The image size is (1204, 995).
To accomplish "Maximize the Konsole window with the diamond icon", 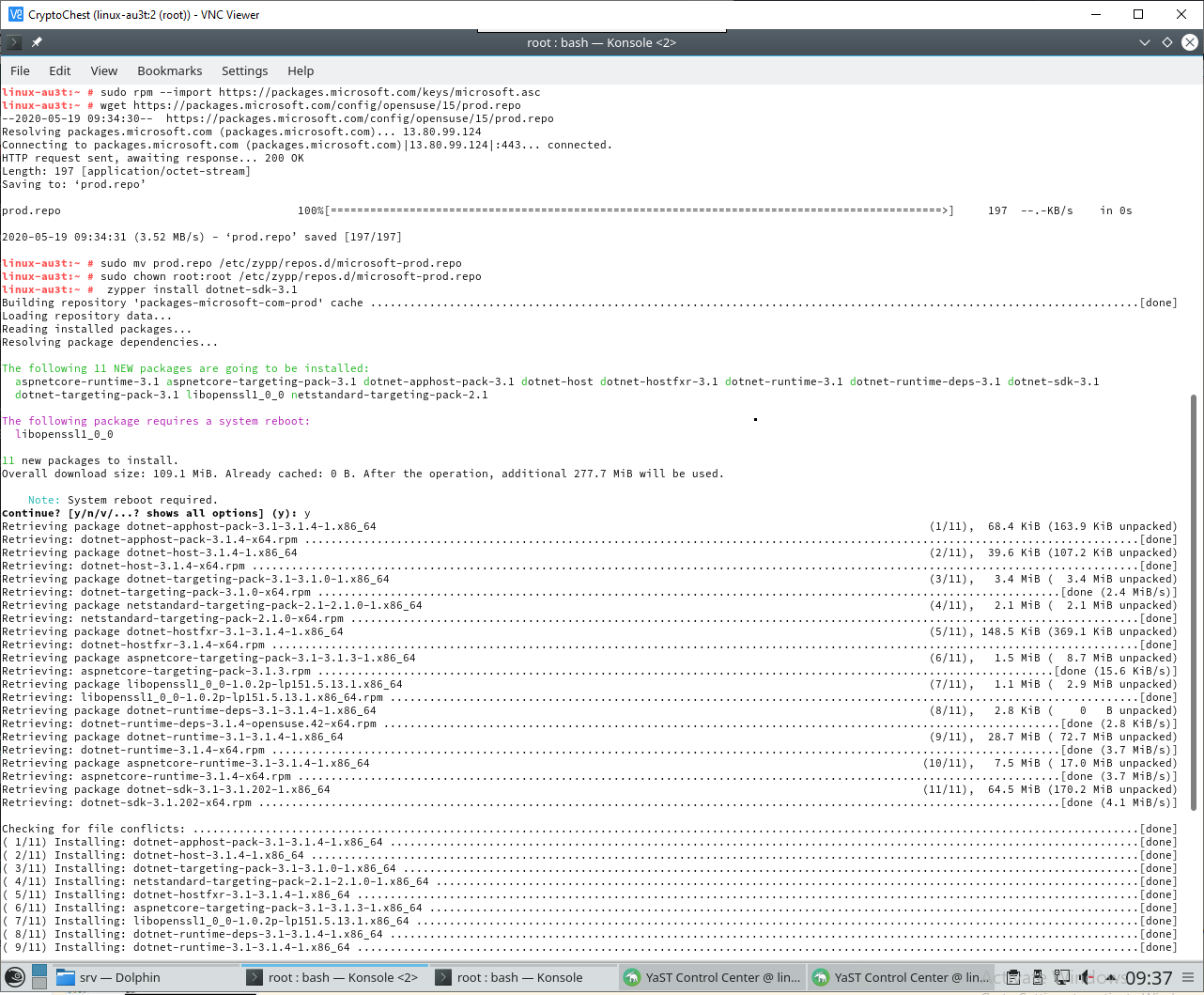I will point(1167,42).
